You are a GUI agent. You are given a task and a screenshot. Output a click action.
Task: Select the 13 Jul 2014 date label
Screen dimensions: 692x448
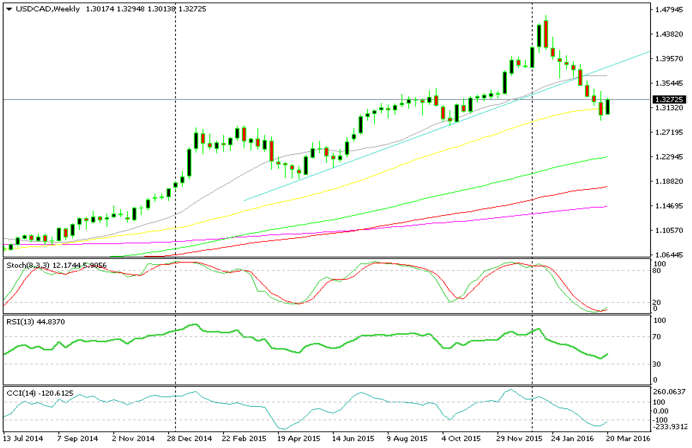click(23, 438)
